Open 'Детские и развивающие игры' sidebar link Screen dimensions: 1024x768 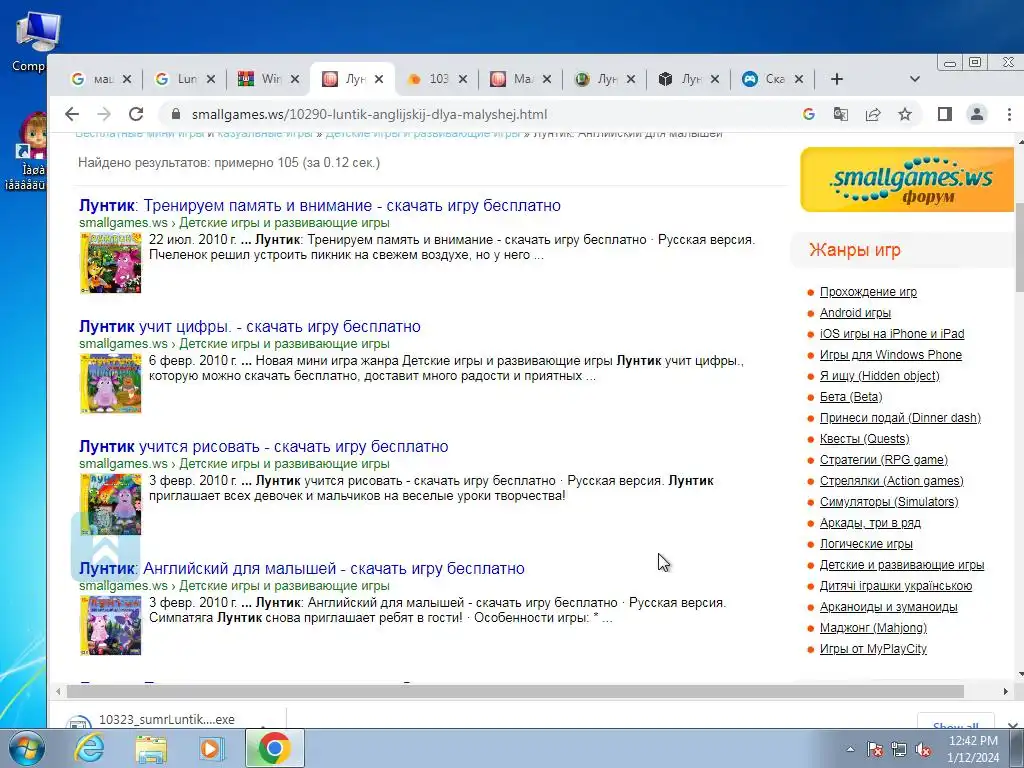click(902, 565)
